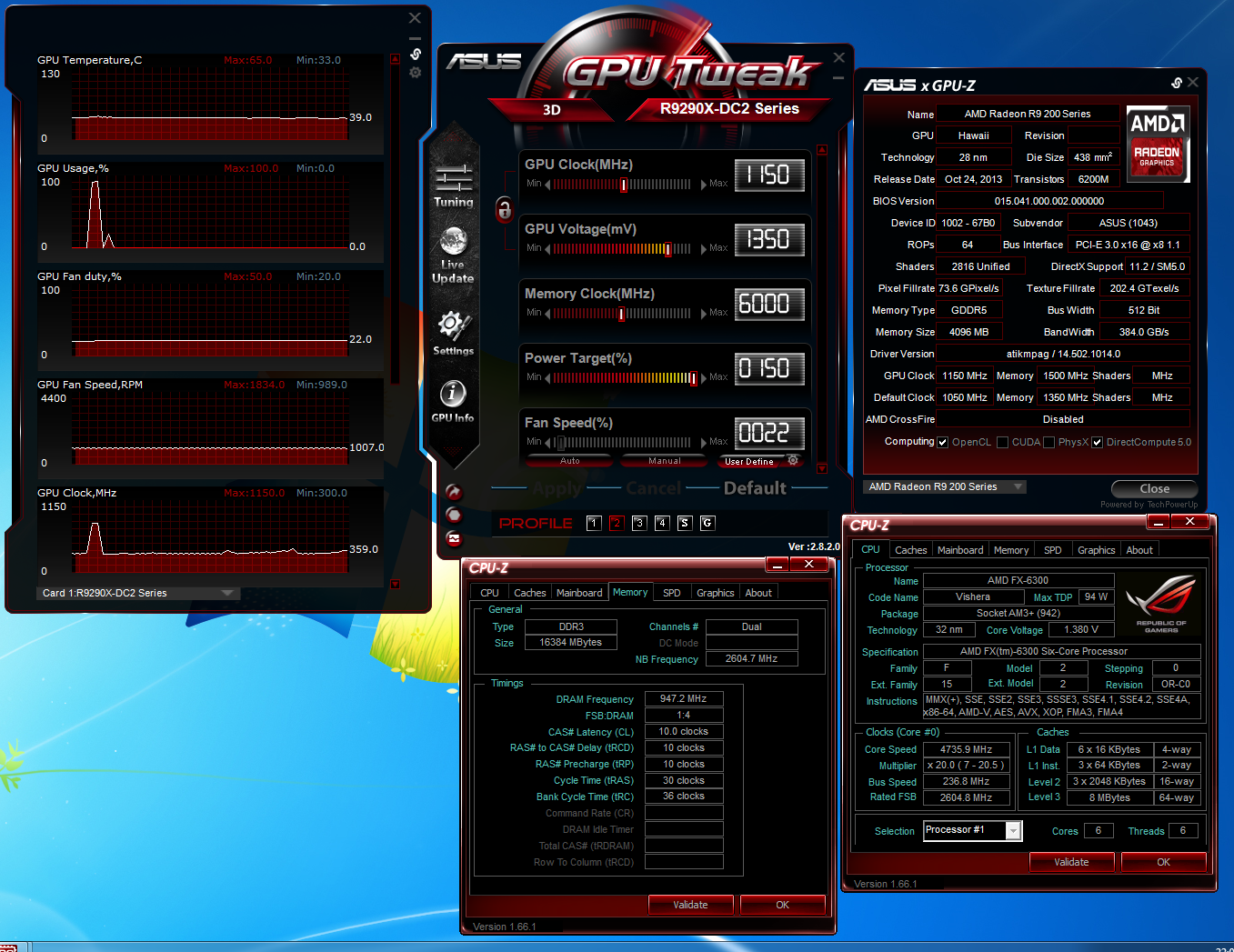This screenshot has height=952, width=1234.
Task: Click Validate in the CPU tab CPU-Z window
Action: click(x=1071, y=862)
